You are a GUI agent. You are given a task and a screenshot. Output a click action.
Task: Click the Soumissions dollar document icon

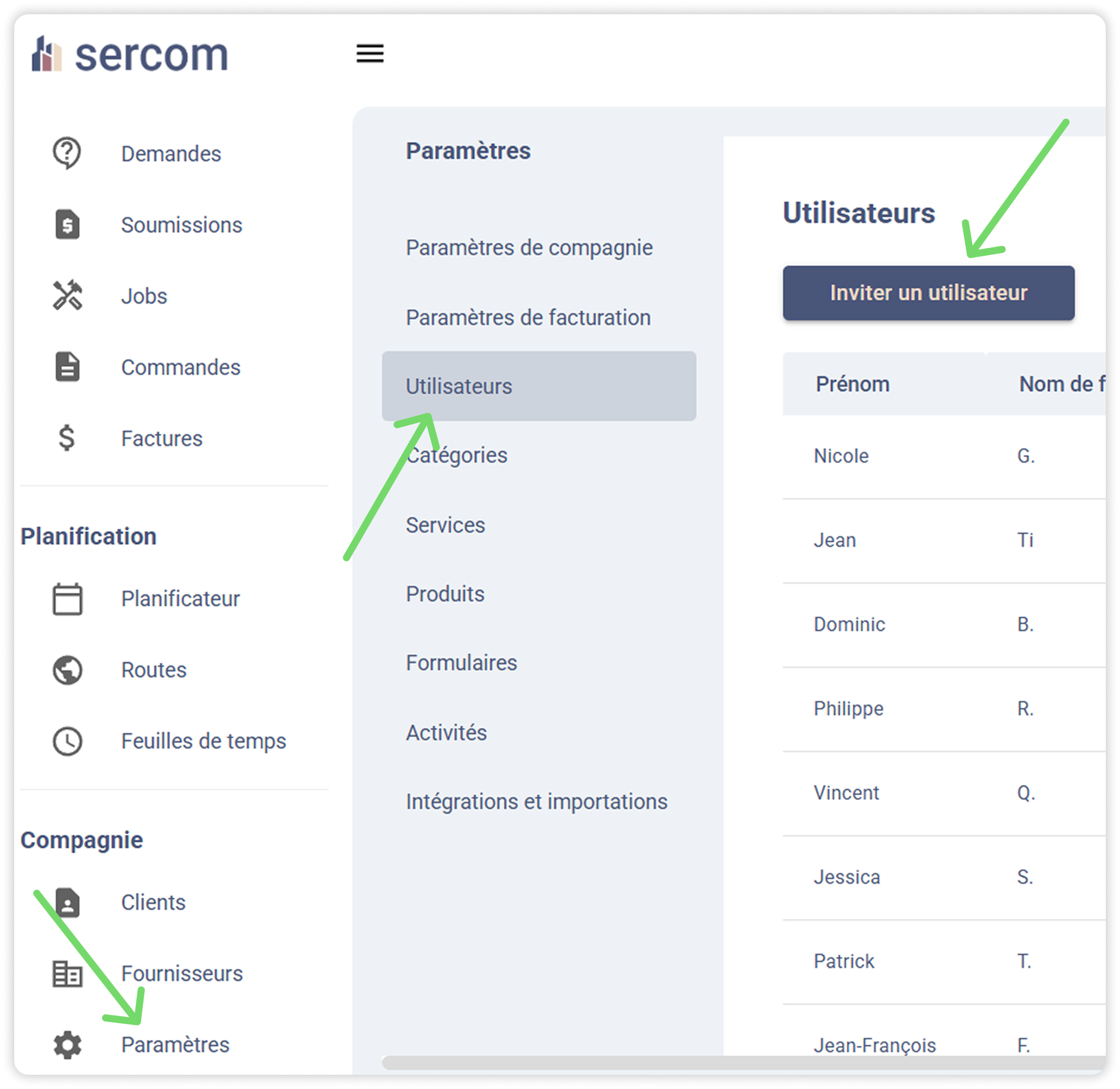(68, 224)
